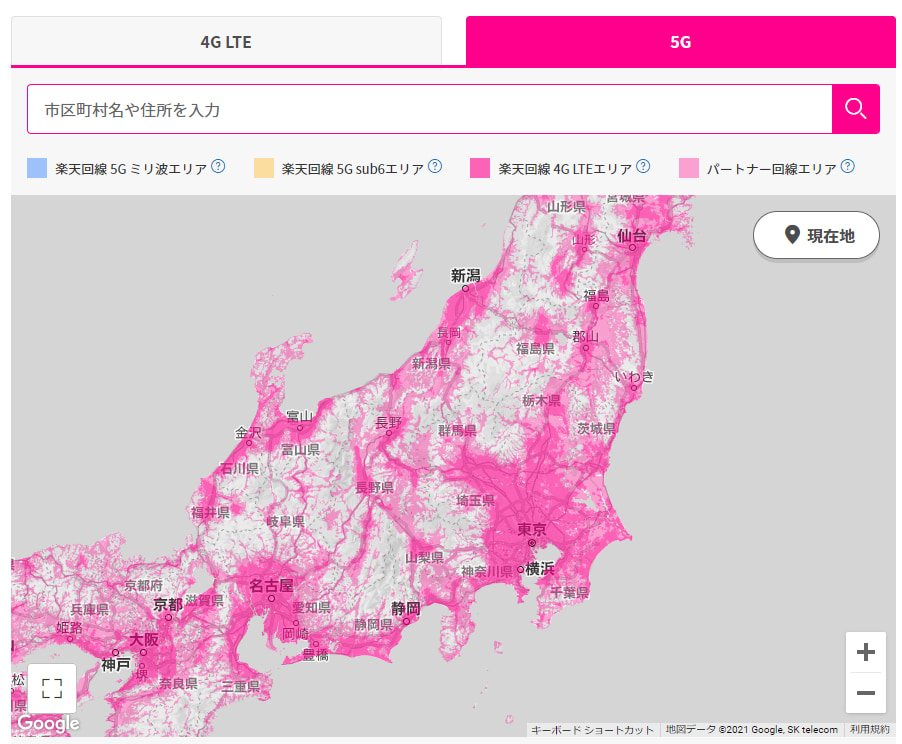This screenshot has width=902, height=744.
Task: Focus the address search input field
Action: click(x=430, y=109)
